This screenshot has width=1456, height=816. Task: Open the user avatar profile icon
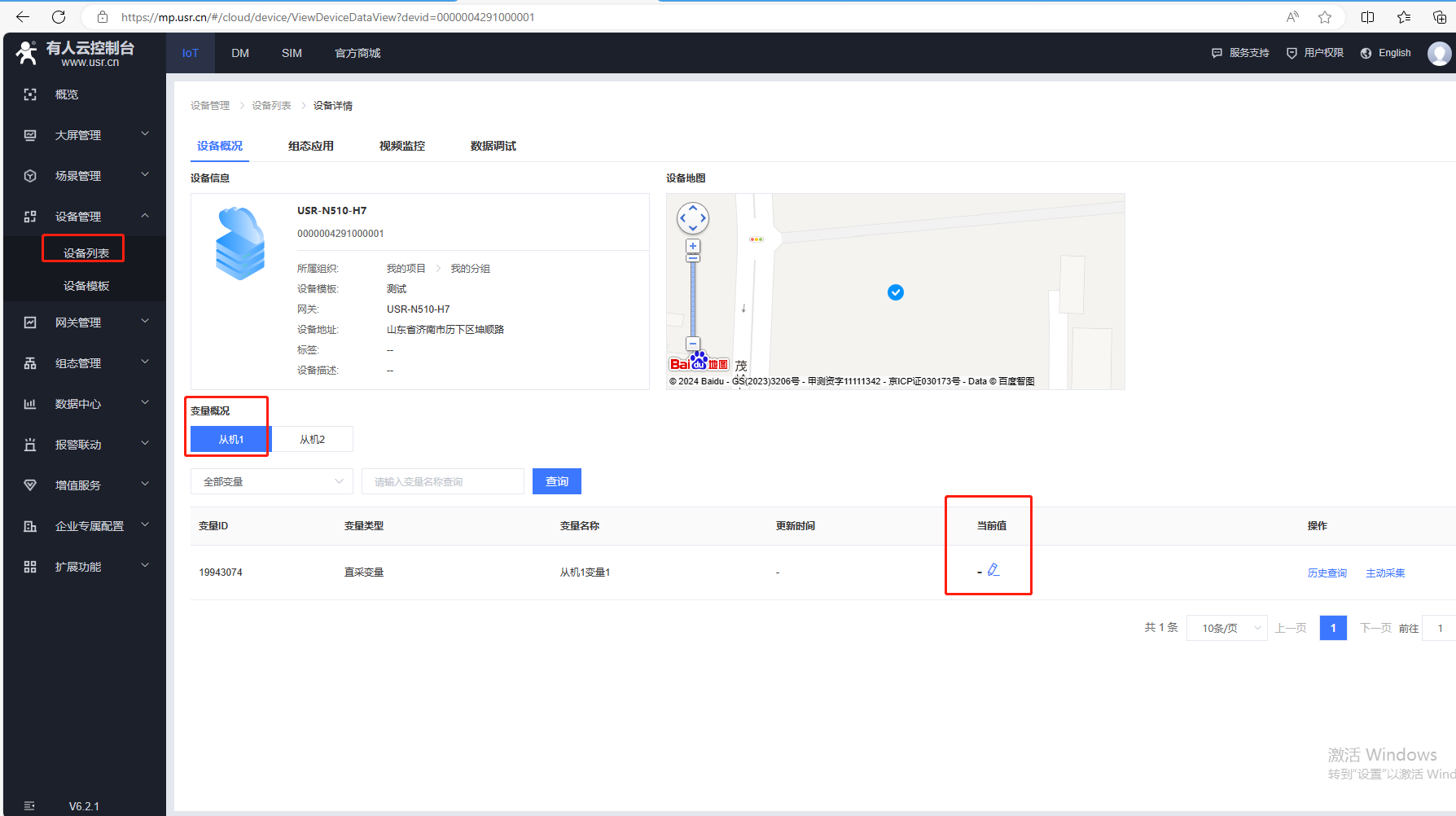pos(1439,53)
